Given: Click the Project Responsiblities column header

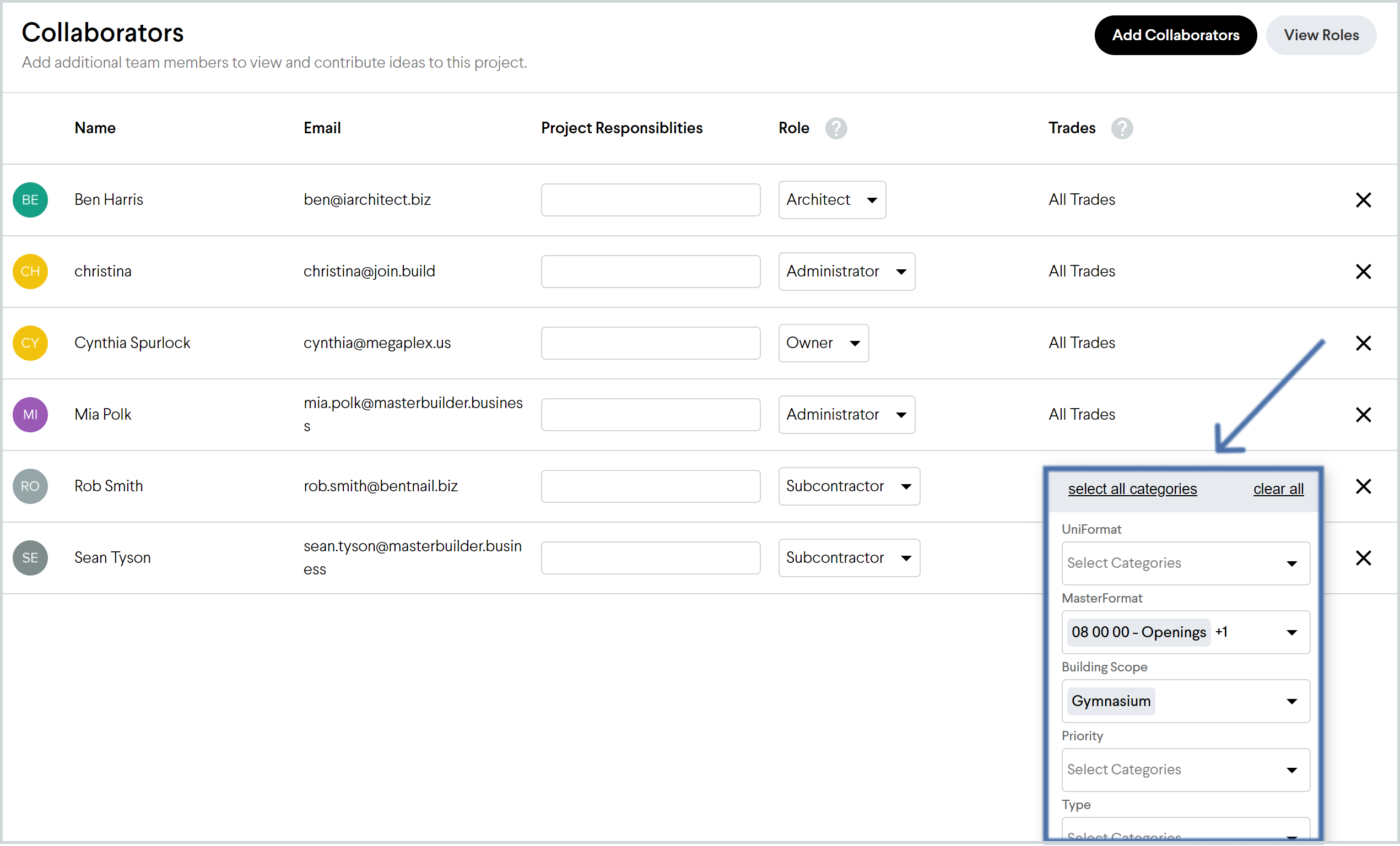Looking at the screenshot, I should coord(621,128).
